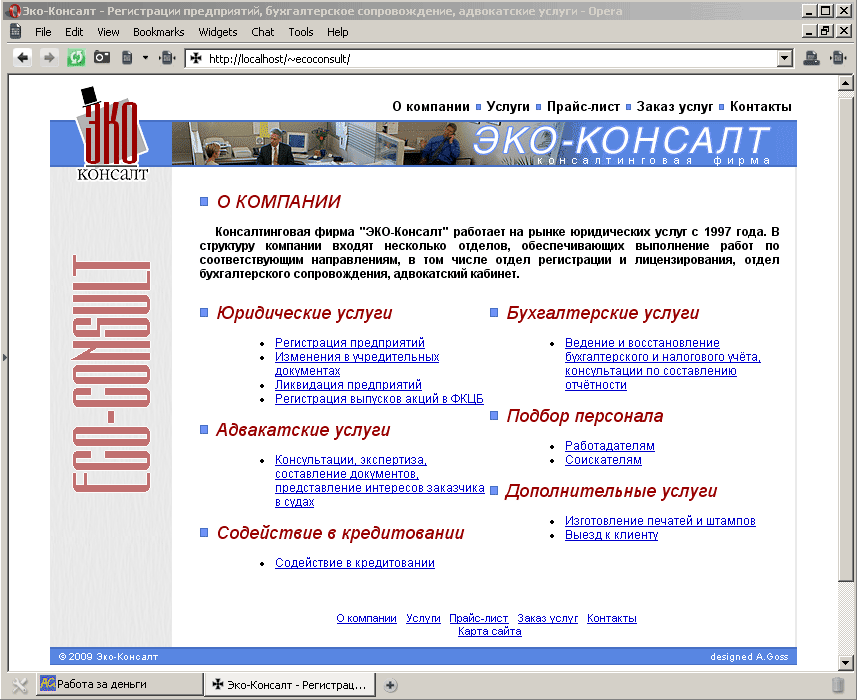The width and height of the screenshot is (857, 700).
Task: Reload the page with green refresh icon
Action: tap(75, 58)
